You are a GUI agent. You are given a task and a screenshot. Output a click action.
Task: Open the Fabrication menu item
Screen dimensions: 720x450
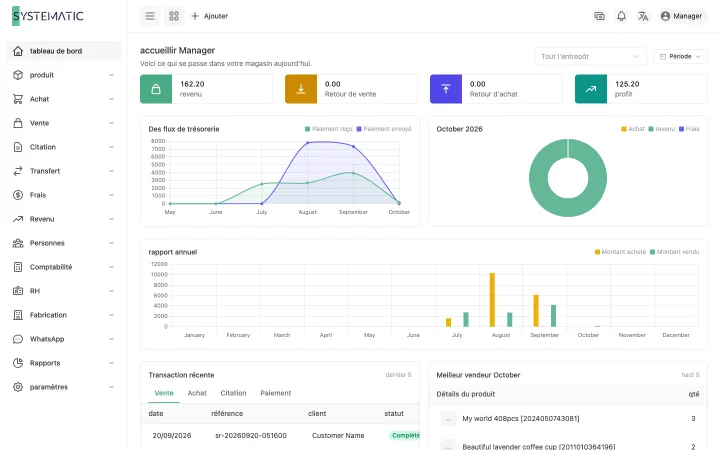tap(64, 315)
